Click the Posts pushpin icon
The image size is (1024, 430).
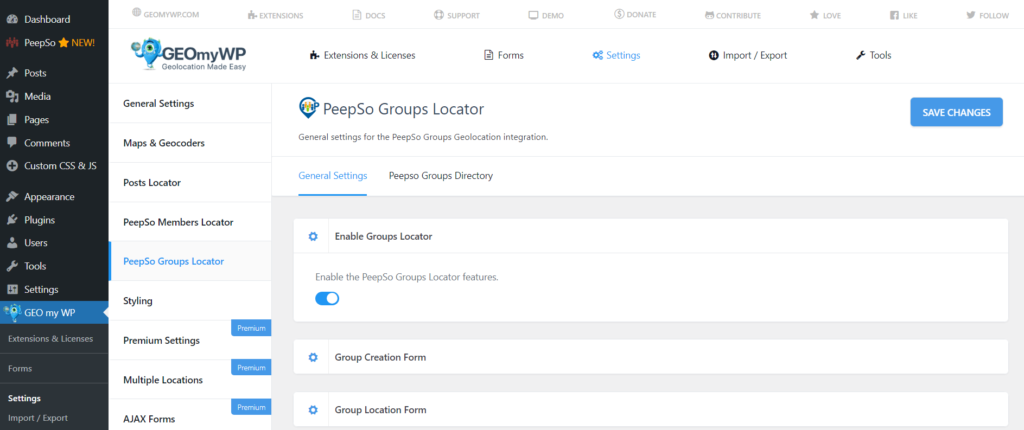[x=12, y=73]
